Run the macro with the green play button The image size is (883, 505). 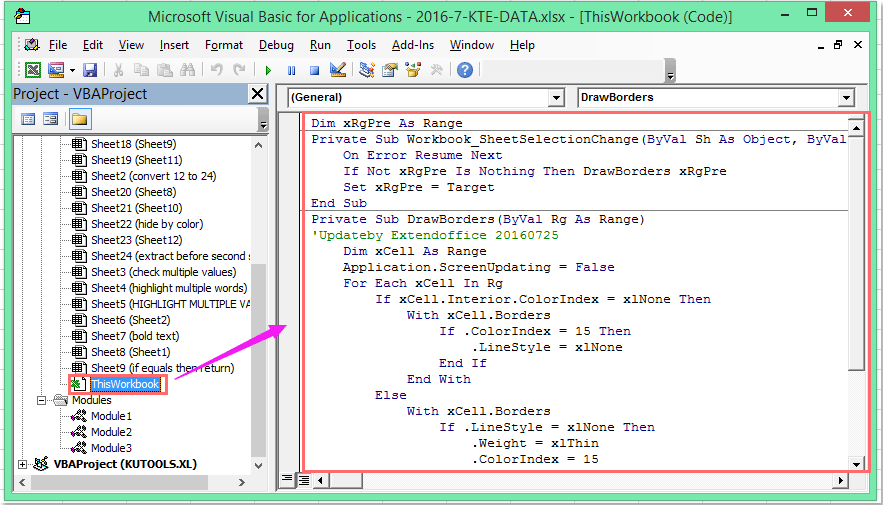(x=267, y=70)
